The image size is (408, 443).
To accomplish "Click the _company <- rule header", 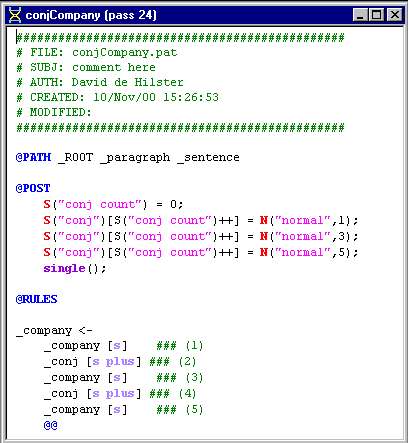I will [x=54, y=331].
